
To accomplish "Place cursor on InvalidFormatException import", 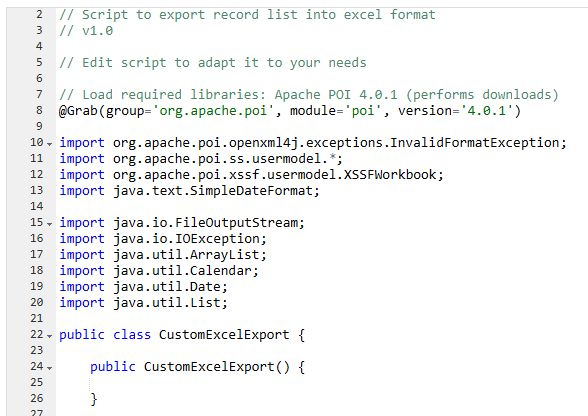I will tap(474, 143).
